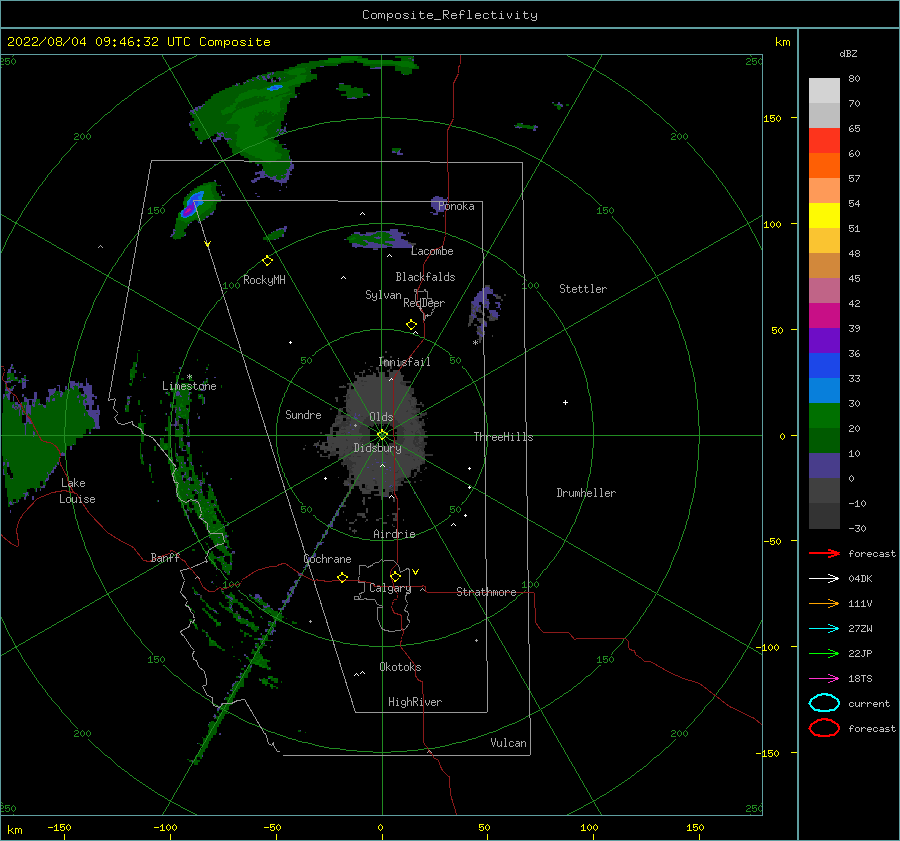
Task: Select the white 04DK arrow icon
Action: 824,578
